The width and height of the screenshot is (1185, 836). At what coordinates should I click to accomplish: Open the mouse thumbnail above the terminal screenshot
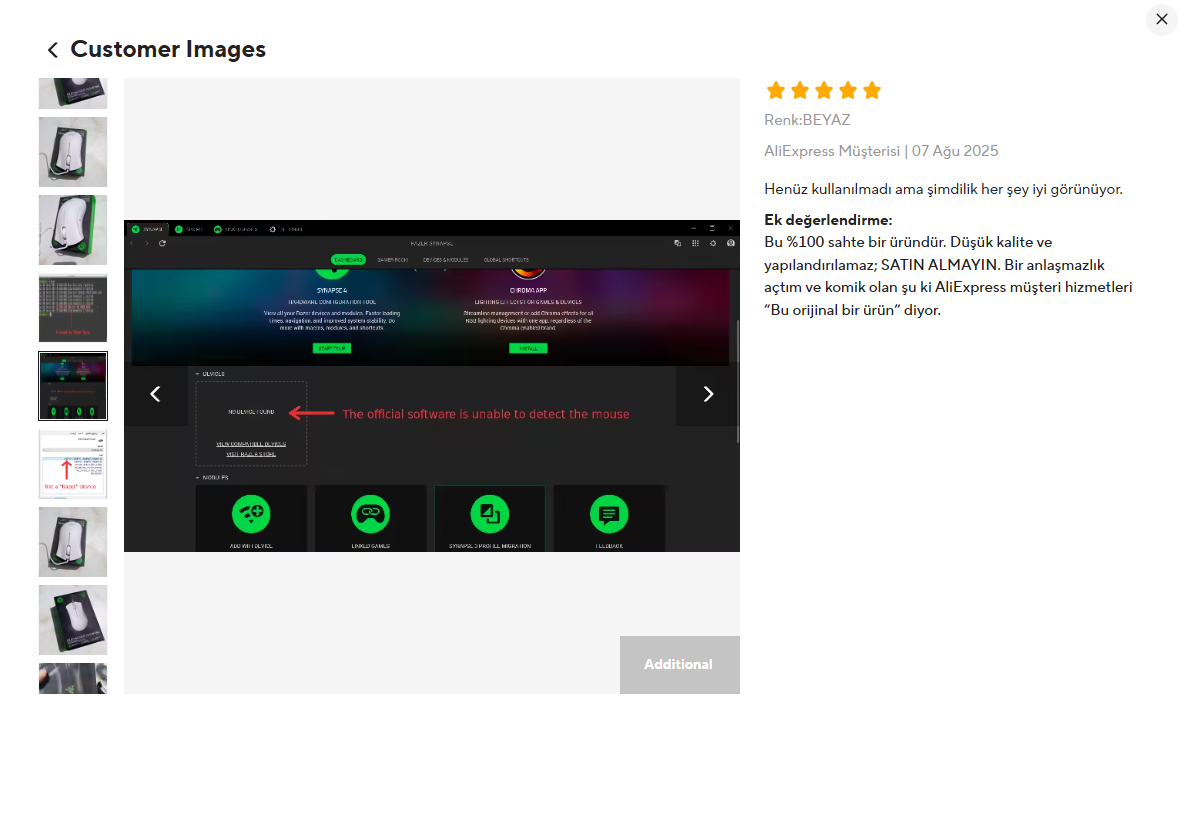click(x=73, y=230)
